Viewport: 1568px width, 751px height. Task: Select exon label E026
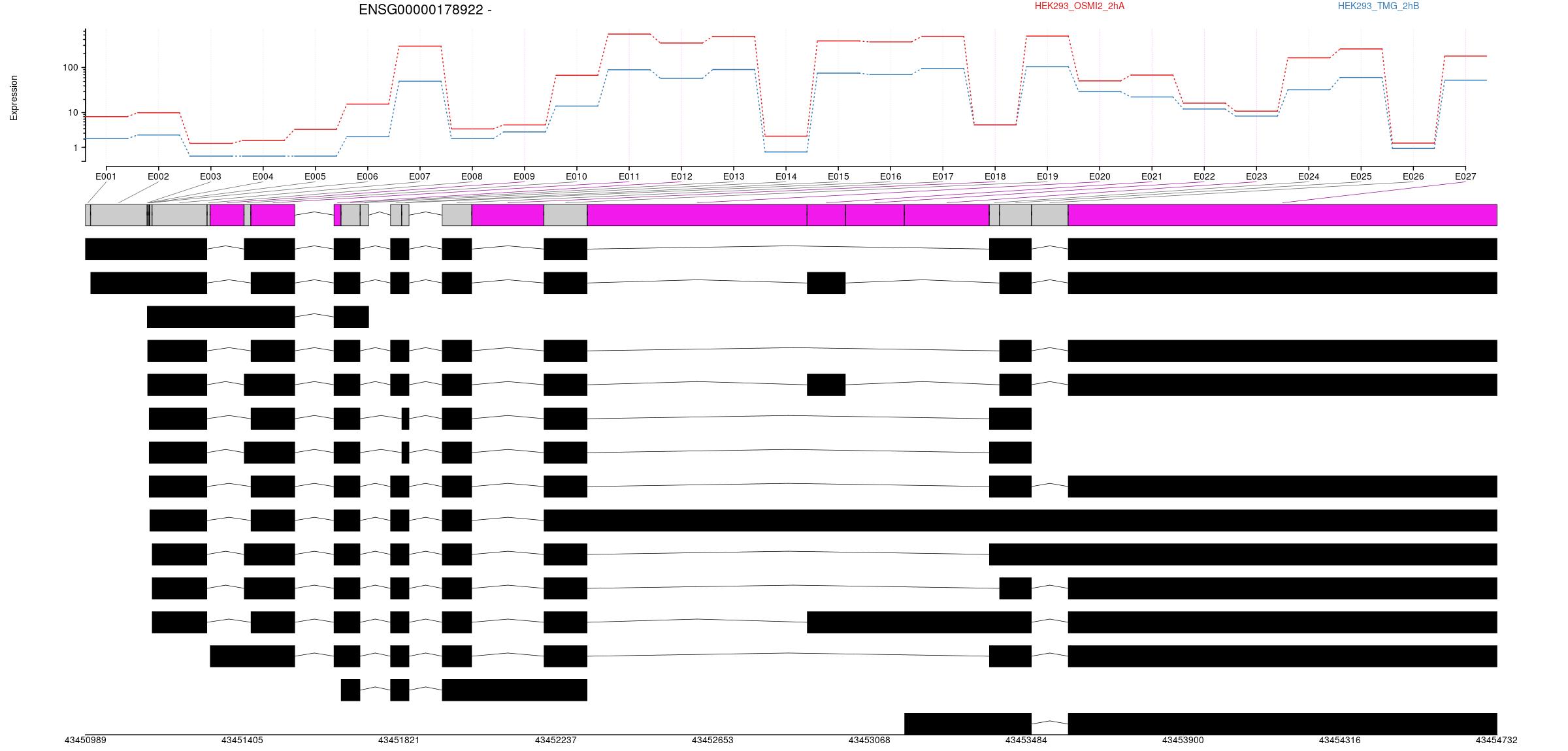click(x=1413, y=176)
